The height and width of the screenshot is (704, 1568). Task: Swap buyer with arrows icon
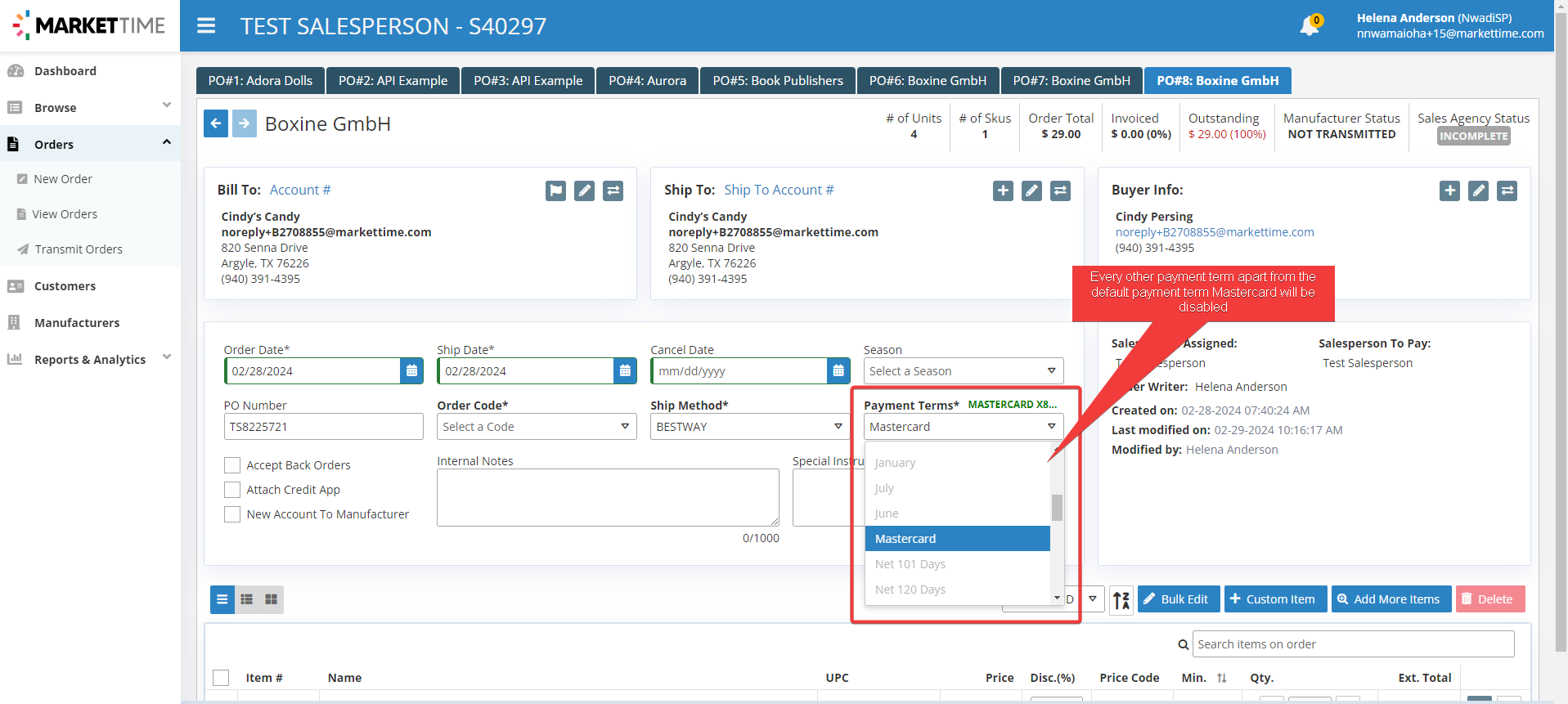tap(1507, 191)
